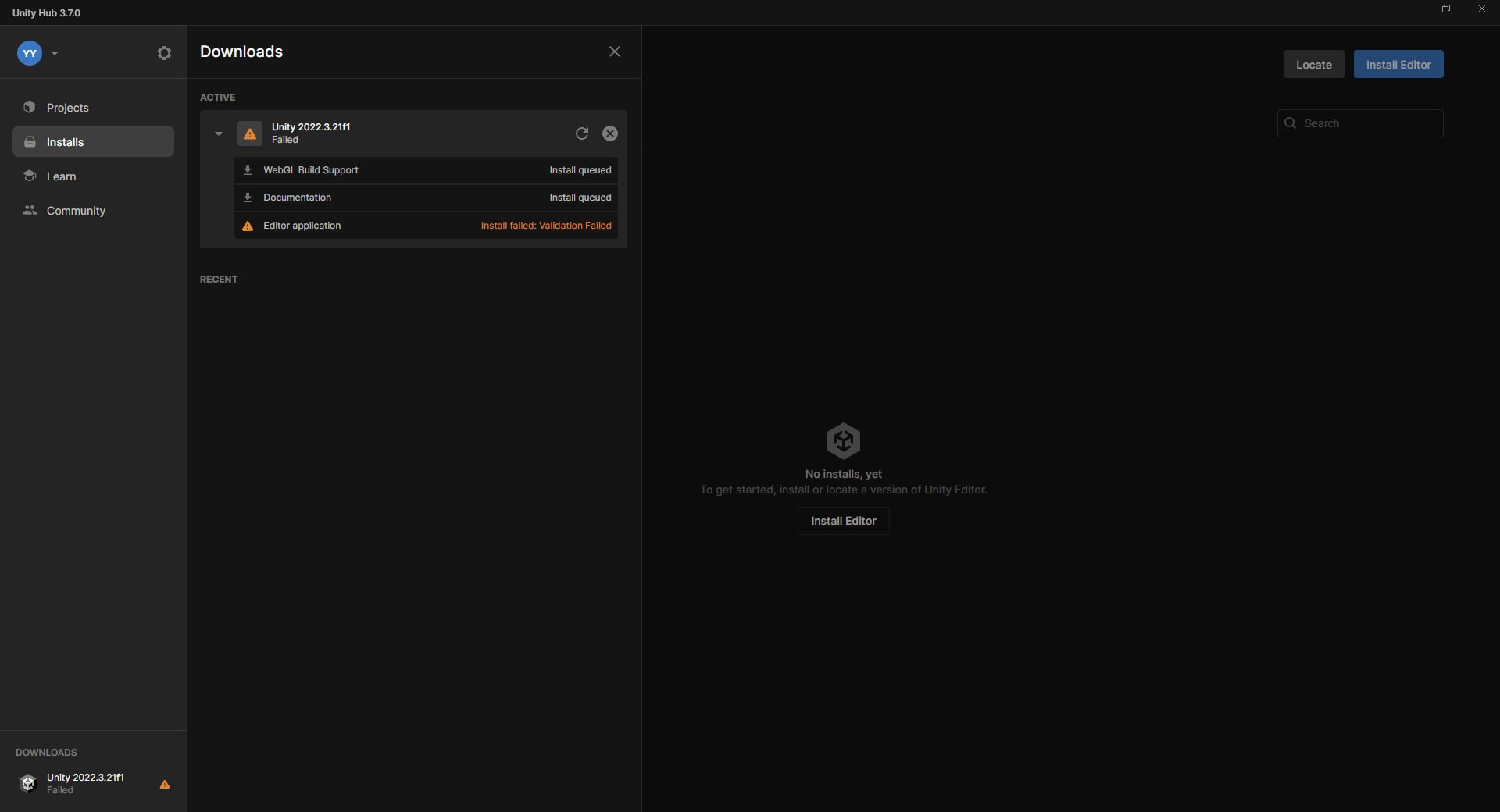Open the YY account avatar
The height and width of the screenshot is (812, 1500).
[x=30, y=53]
